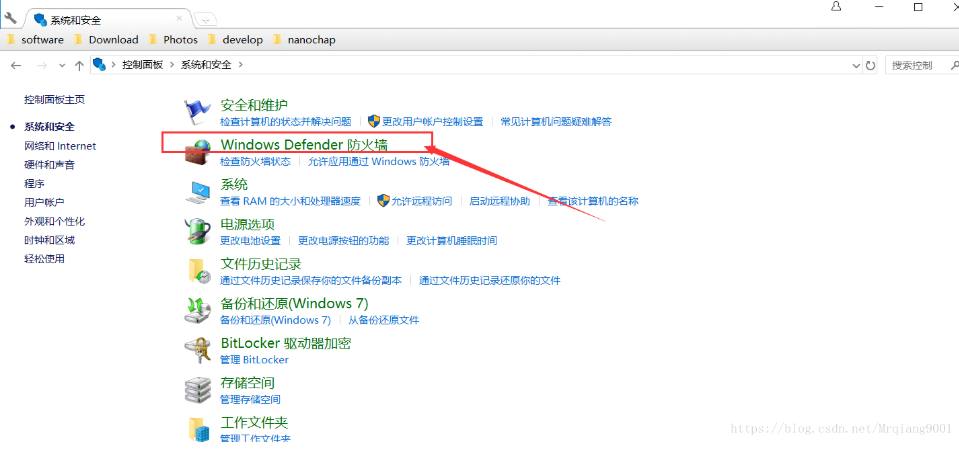Click the System computer monitor icon
Image resolution: width=959 pixels, height=452 pixels.
[x=198, y=191]
